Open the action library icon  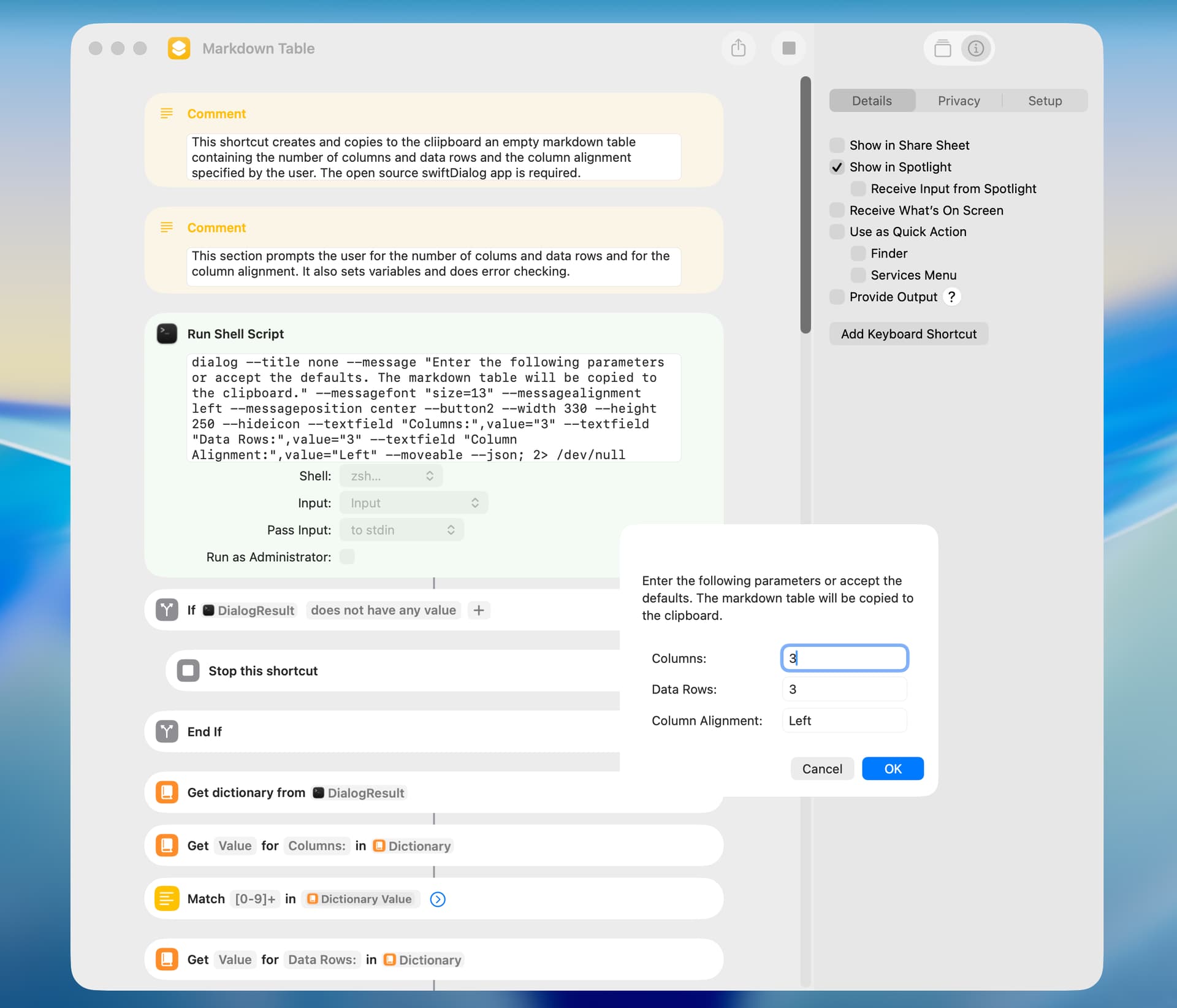coord(942,48)
